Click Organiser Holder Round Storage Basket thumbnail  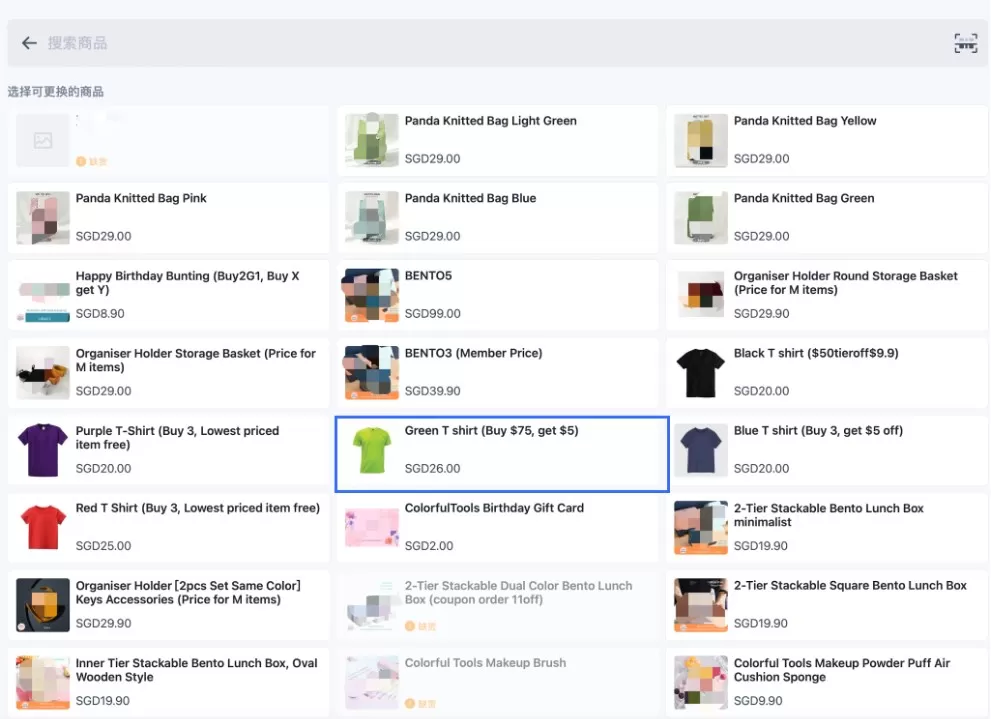pyautogui.click(x=700, y=295)
